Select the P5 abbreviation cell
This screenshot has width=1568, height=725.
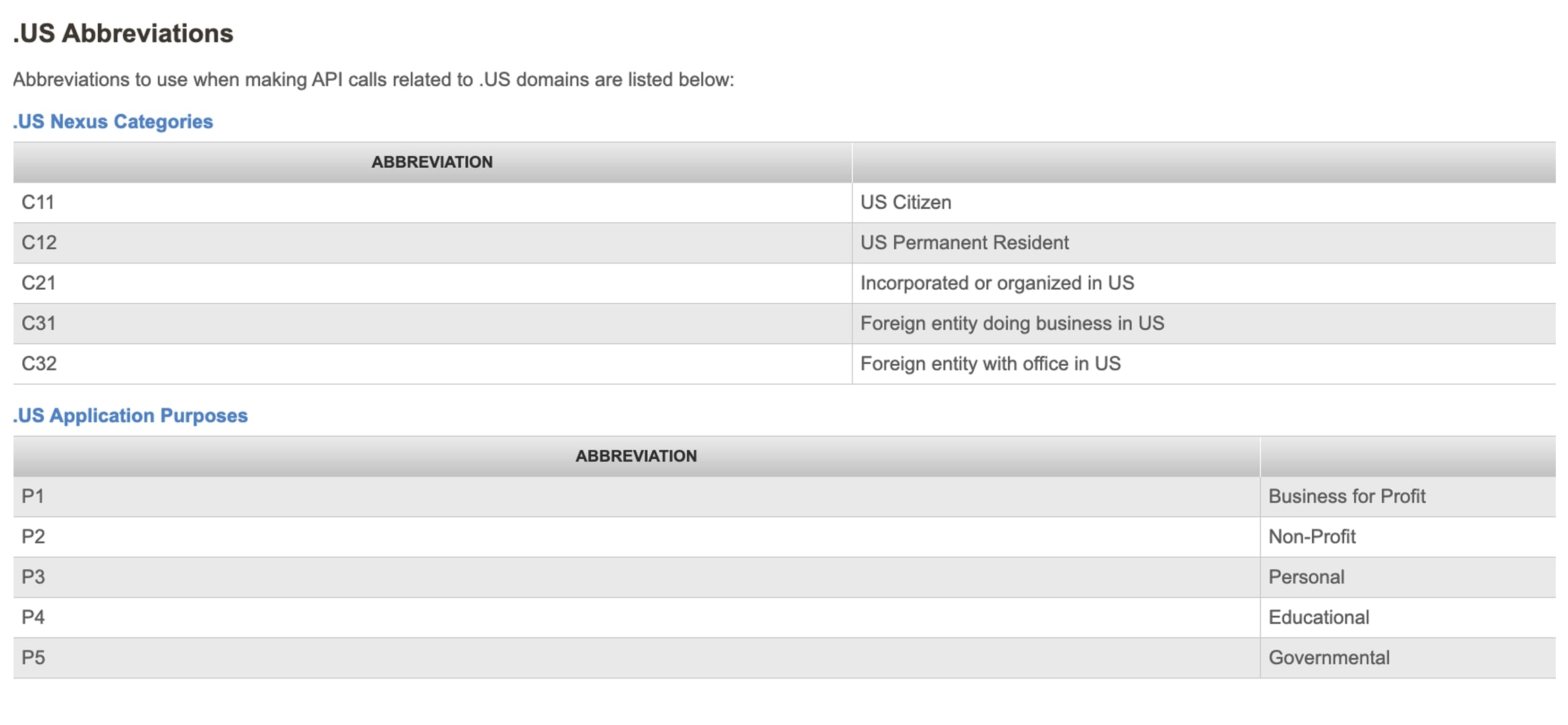(x=33, y=658)
